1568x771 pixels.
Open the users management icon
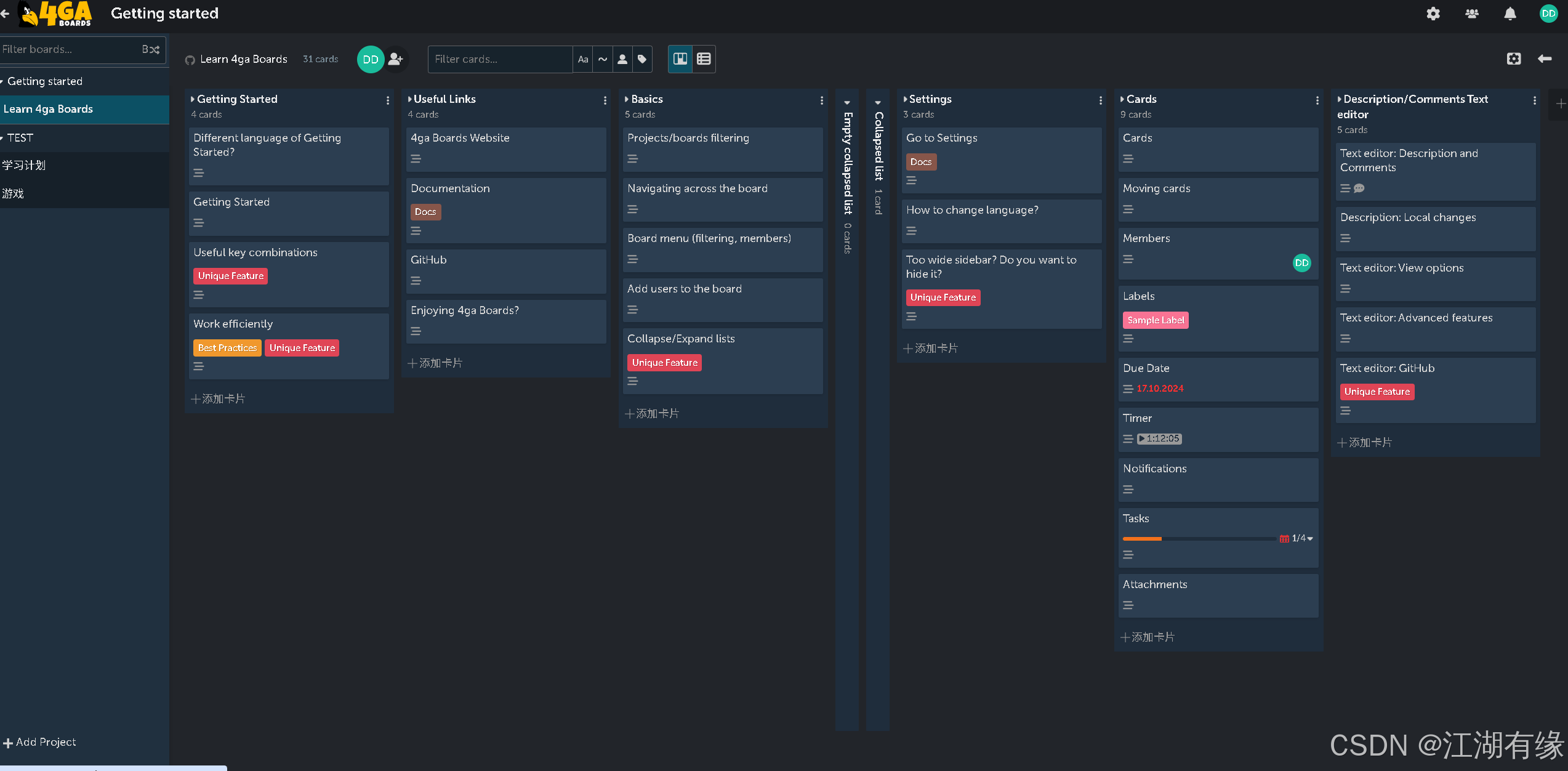click(1472, 14)
